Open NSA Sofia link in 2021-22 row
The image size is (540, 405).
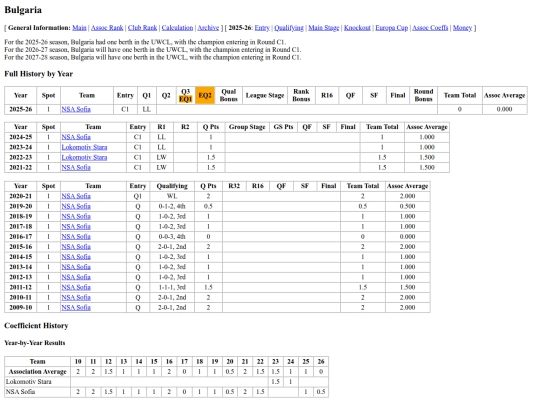click(x=76, y=168)
